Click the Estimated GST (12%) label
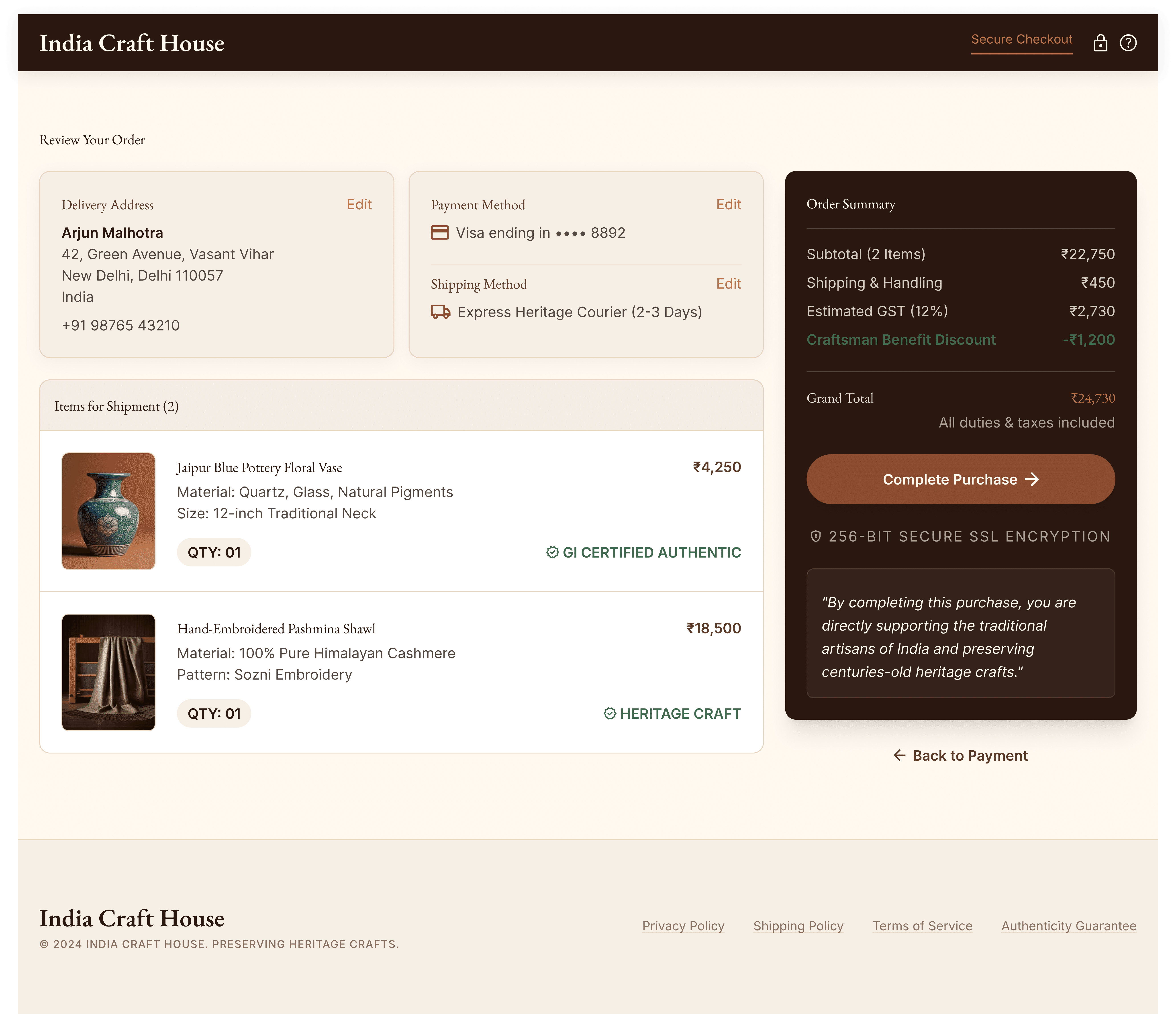The width and height of the screenshot is (1176, 1014). click(x=878, y=311)
